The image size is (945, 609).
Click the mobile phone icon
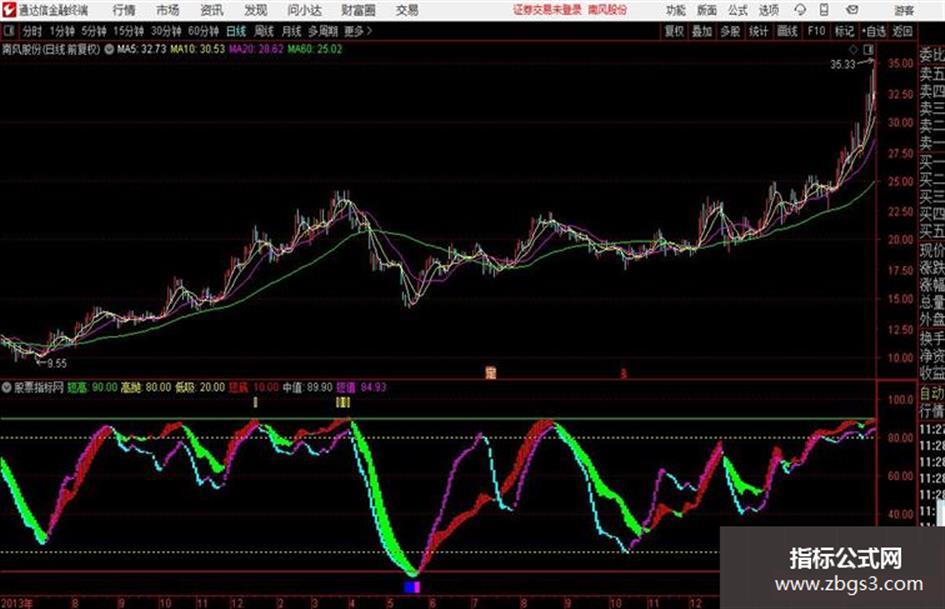coord(824,10)
